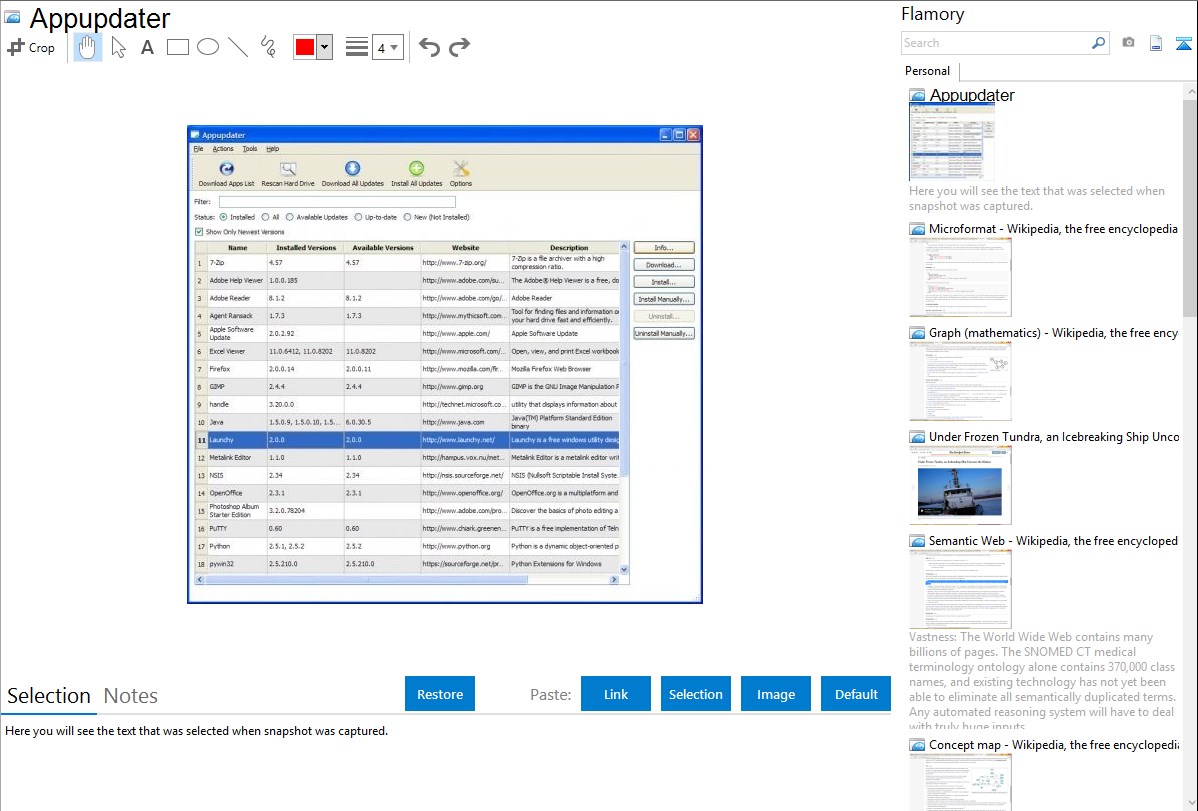Switch to the Notes tab
1198x811 pixels.
[x=131, y=696]
